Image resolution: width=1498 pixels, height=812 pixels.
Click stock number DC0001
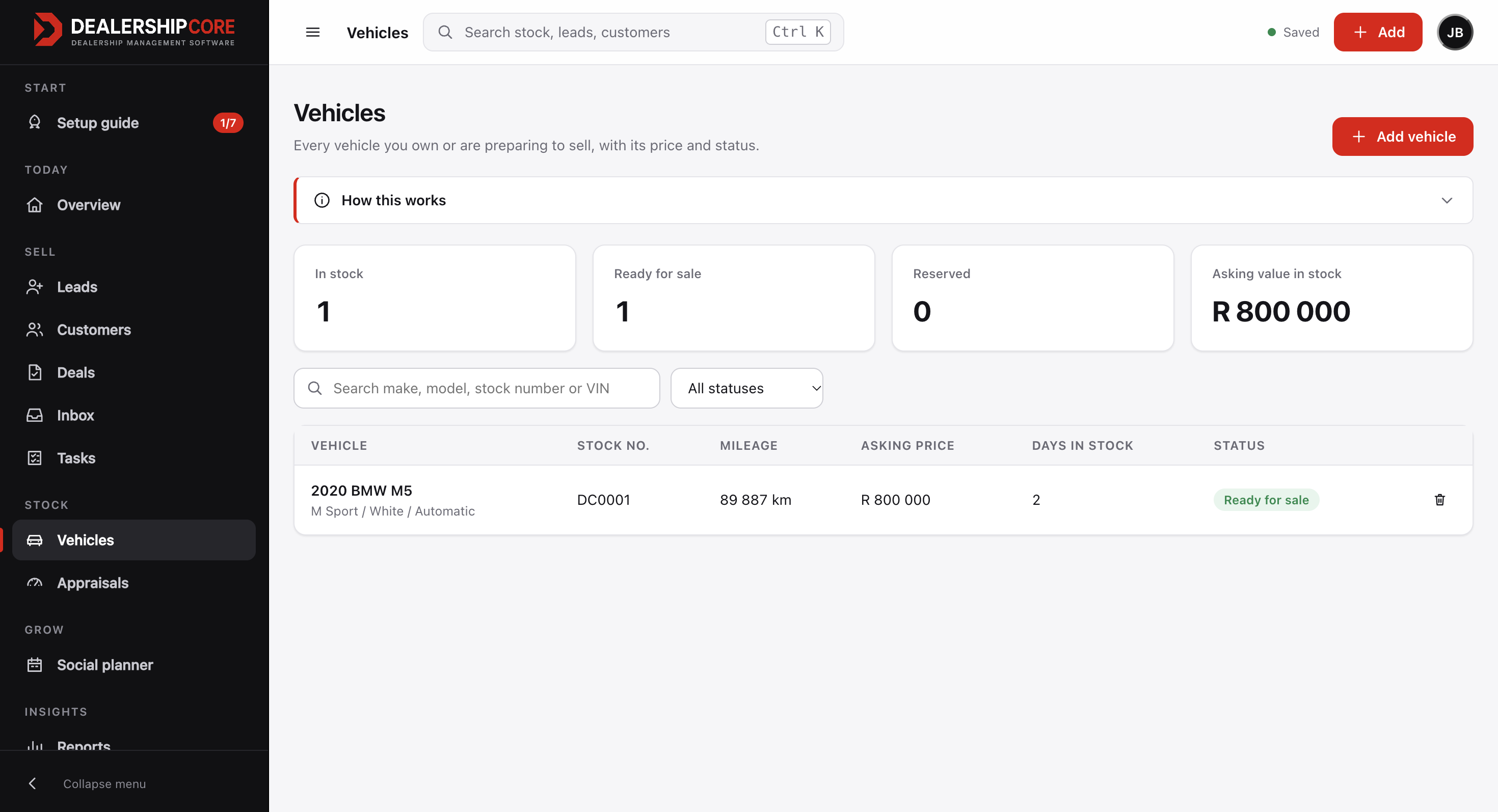point(604,500)
